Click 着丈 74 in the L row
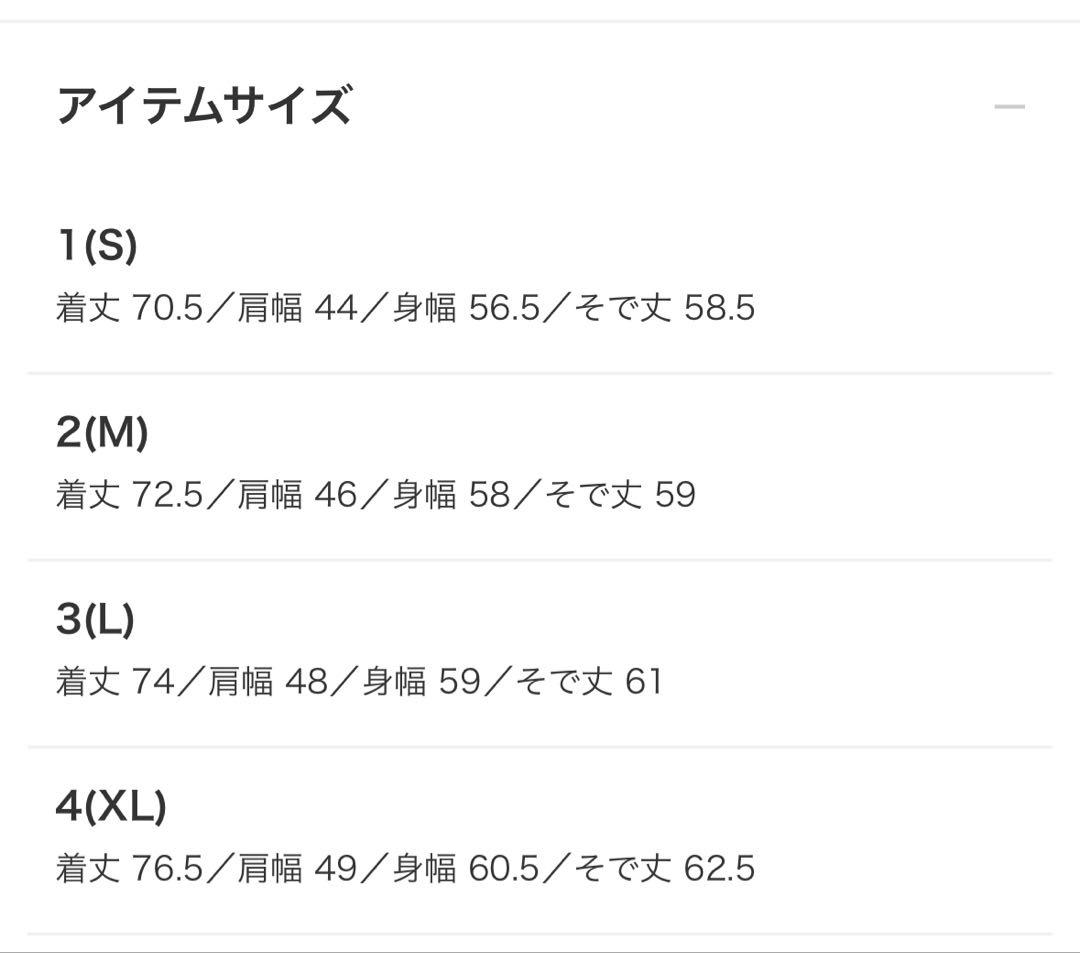This screenshot has height=953, width=1080. [115, 682]
